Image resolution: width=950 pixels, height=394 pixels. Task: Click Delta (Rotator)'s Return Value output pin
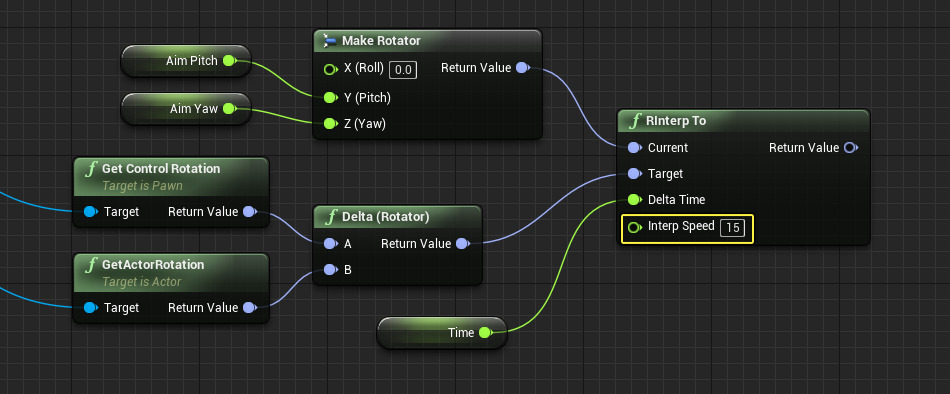pos(462,244)
